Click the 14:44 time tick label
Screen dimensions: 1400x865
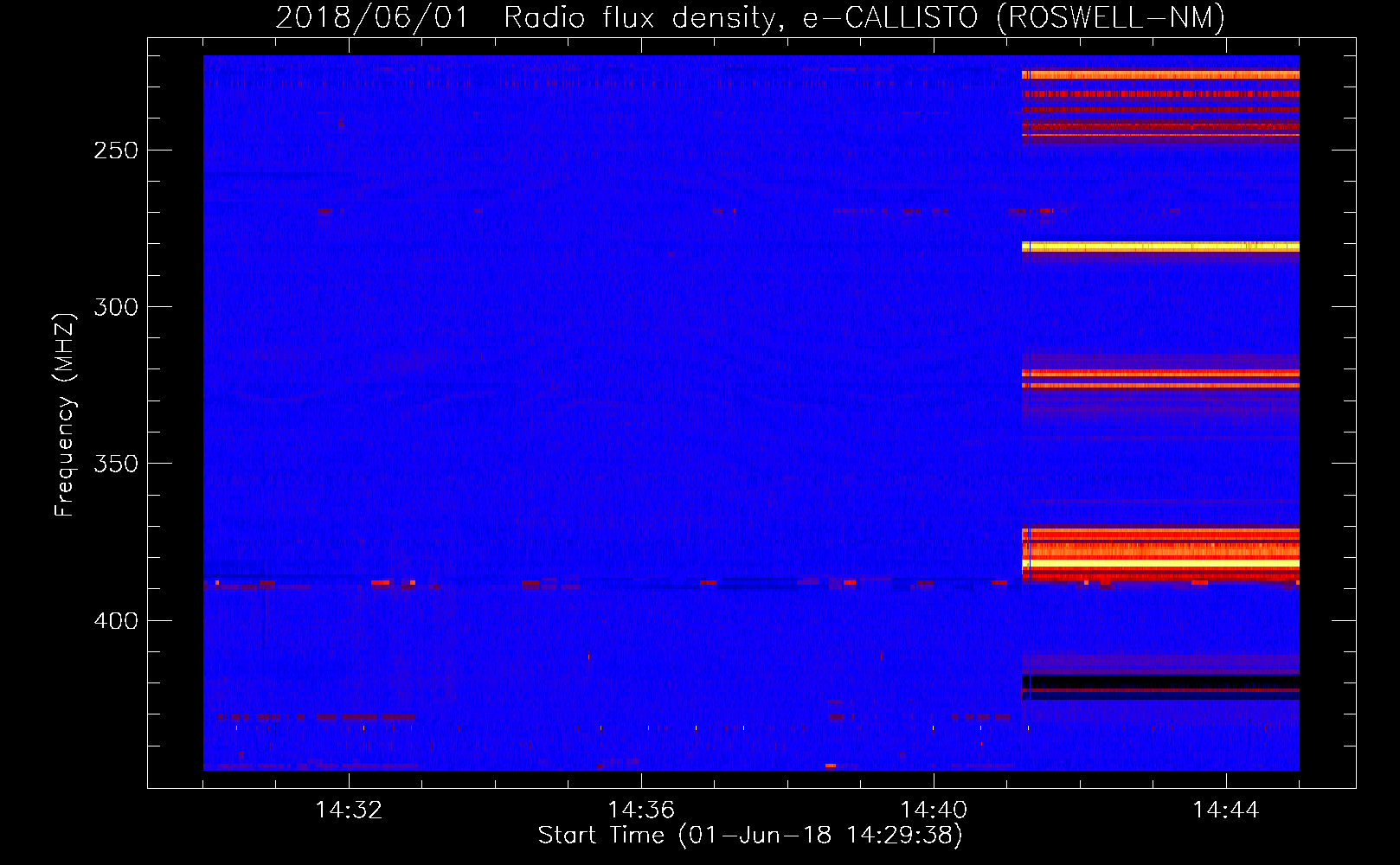1226,811
